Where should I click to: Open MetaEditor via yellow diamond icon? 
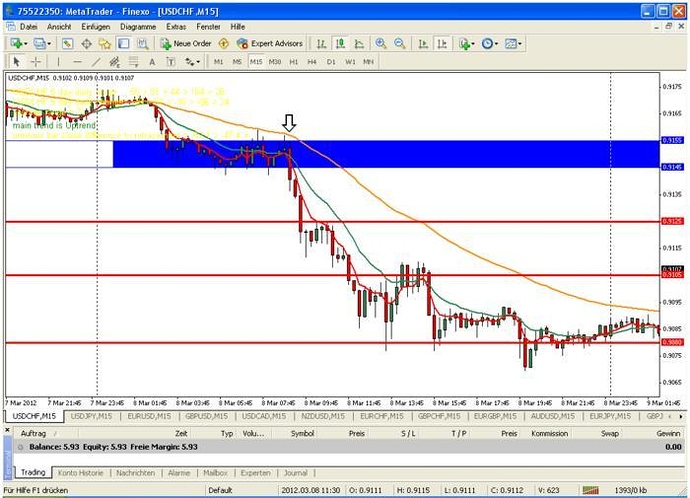tap(224, 44)
